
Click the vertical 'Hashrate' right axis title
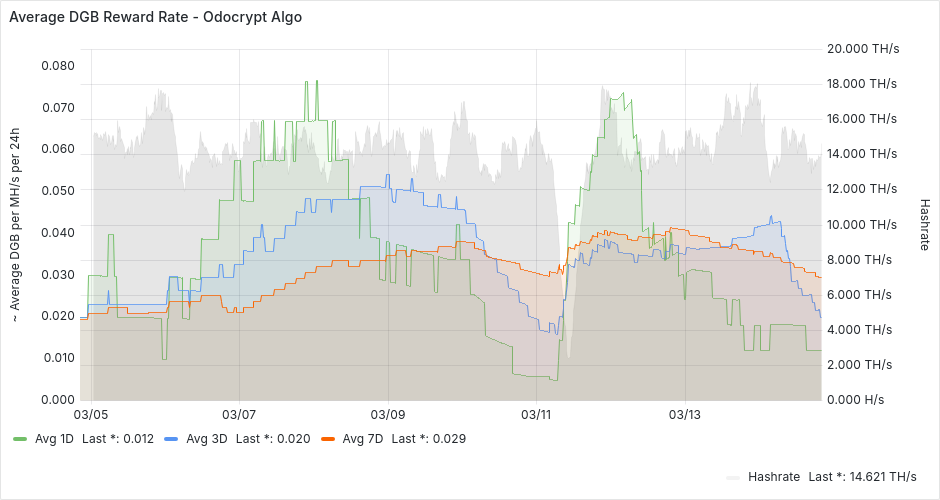(924, 222)
